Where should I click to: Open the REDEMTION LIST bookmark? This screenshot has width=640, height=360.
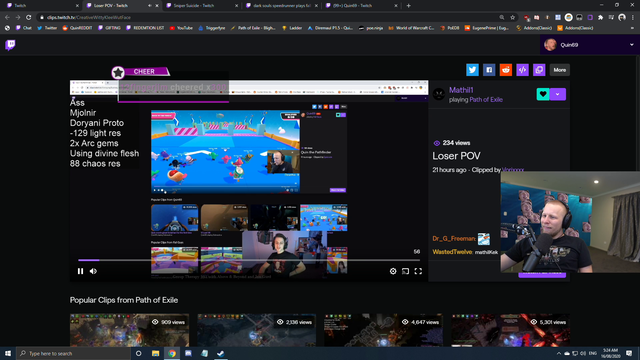pyautogui.click(x=145, y=28)
